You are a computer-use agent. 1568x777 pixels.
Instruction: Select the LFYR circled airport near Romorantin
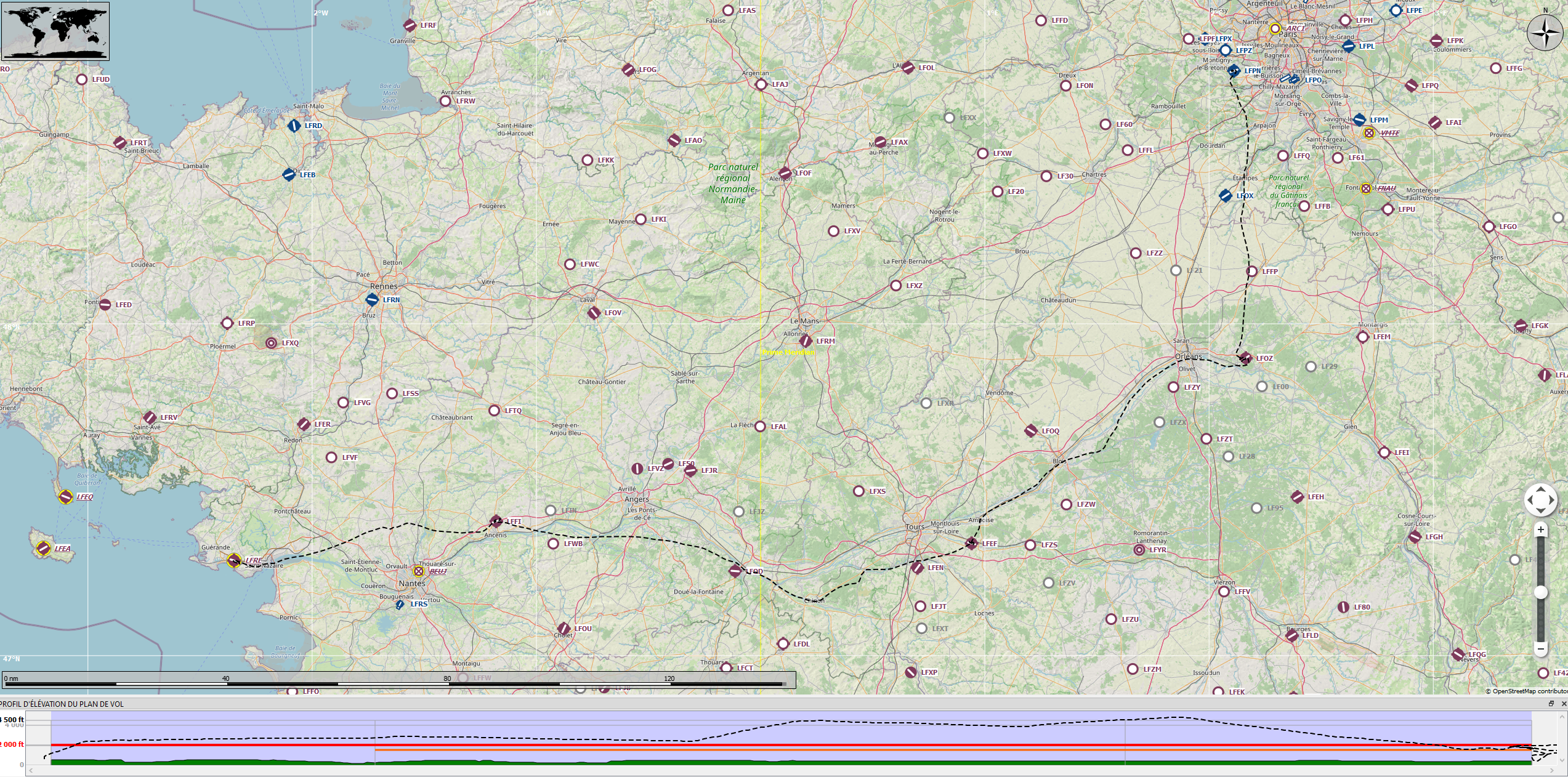point(1139,550)
